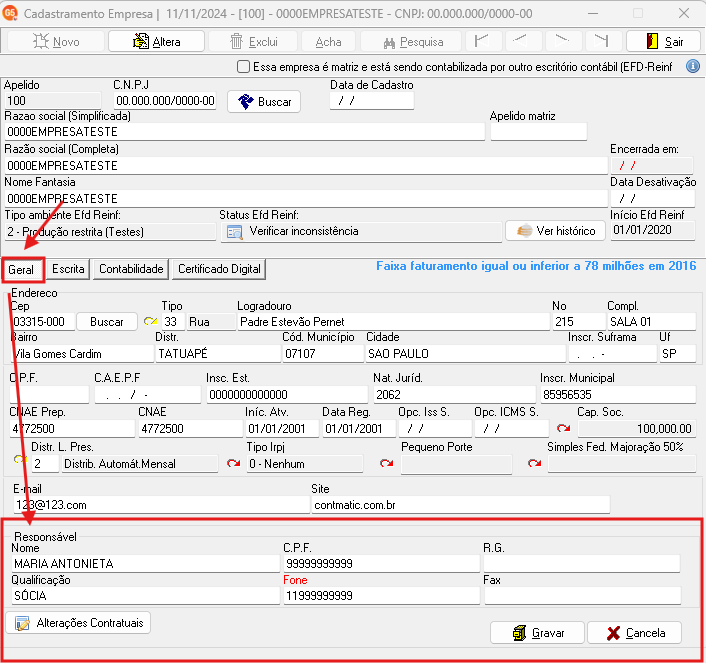Click the Sair exit button
This screenshot has width=706, height=663.
click(663, 41)
